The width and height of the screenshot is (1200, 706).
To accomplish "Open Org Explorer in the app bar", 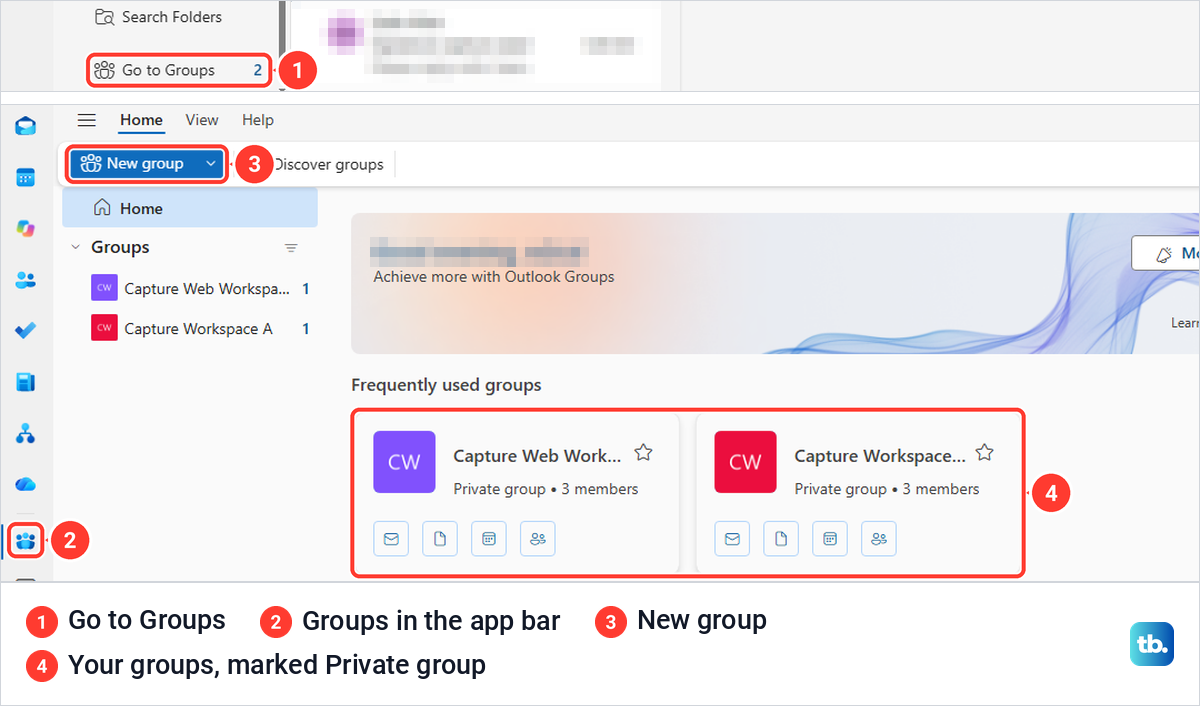I will (26, 433).
